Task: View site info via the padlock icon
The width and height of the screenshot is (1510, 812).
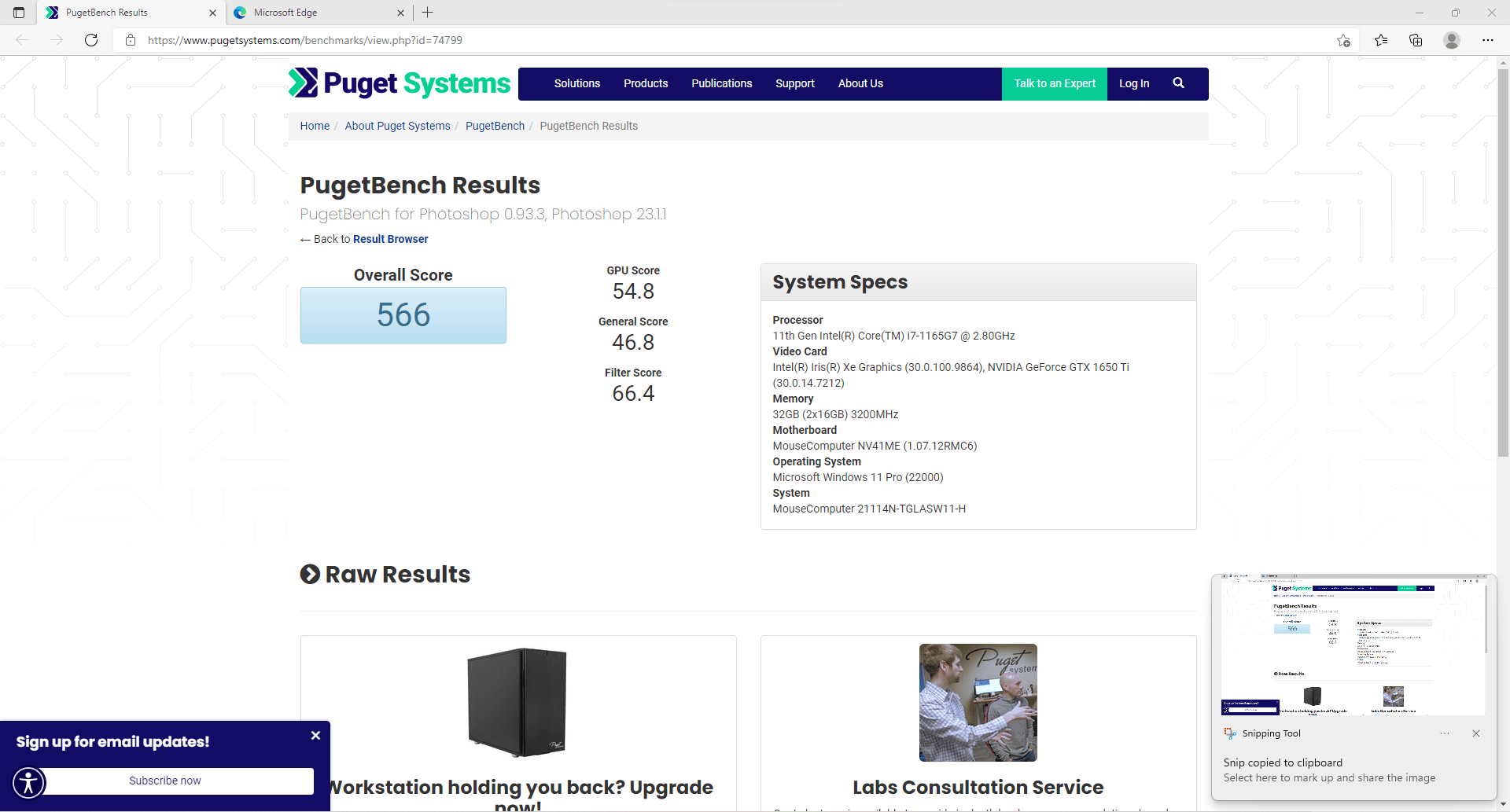Action: pyautogui.click(x=131, y=40)
